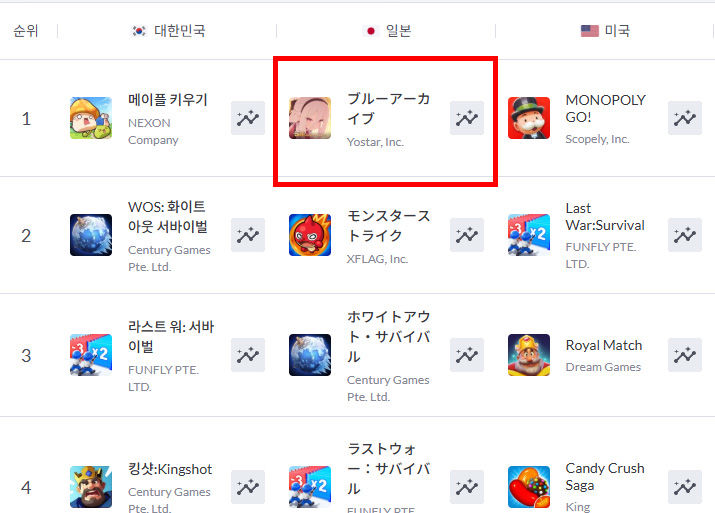Open the ブルーアーカイブ game title link
The image size is (715, 513).
pos(389,109)
